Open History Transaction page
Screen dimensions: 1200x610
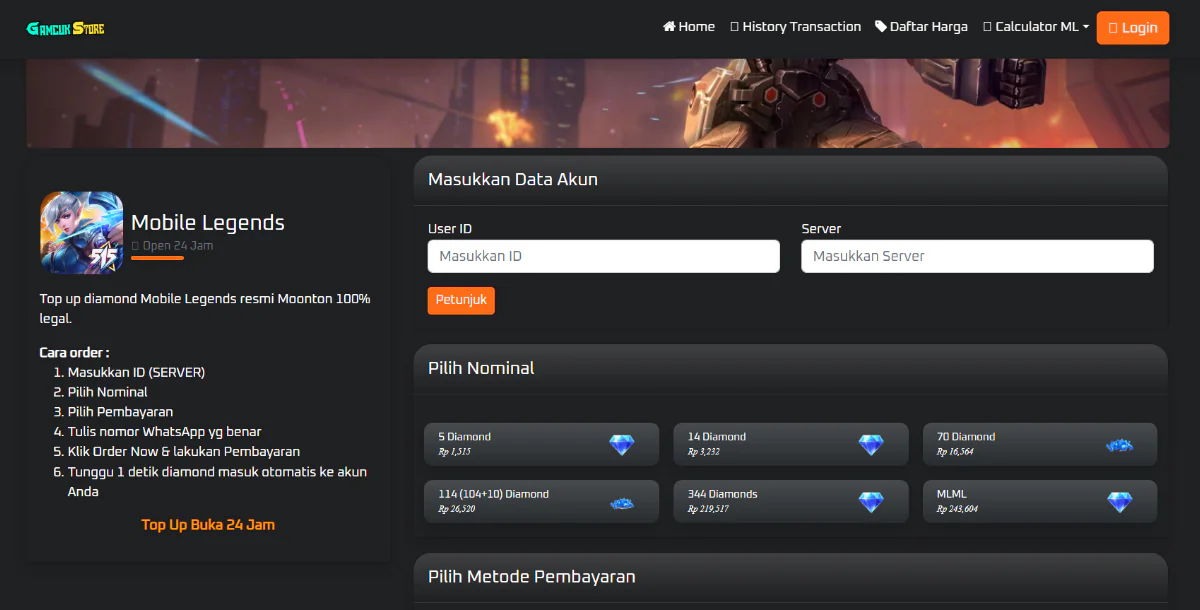pyautogui.click(x=796, y=27)
